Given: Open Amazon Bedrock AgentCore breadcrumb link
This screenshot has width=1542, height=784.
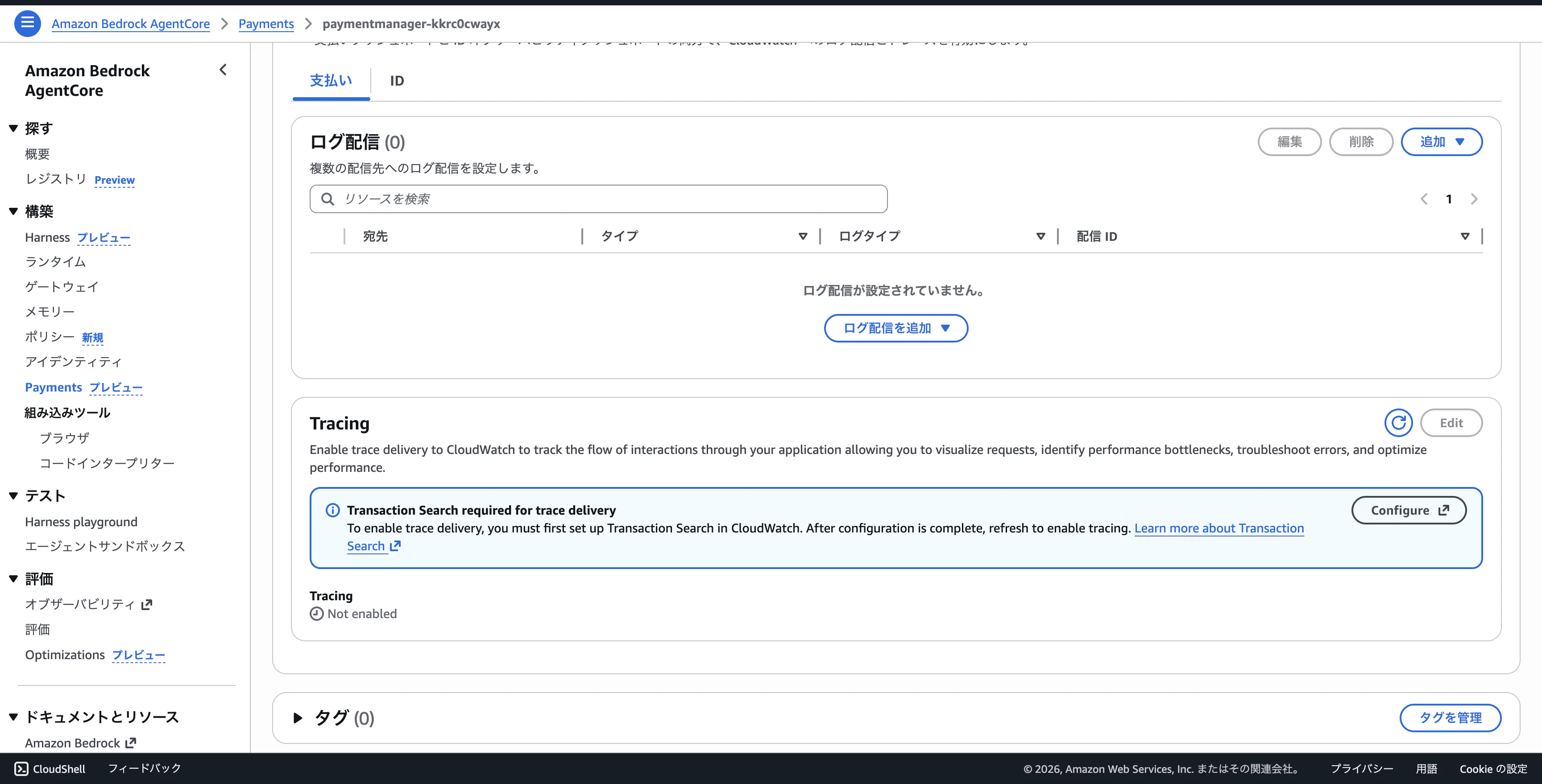Looking at the screenshot, I should click(x=130, y=24).
